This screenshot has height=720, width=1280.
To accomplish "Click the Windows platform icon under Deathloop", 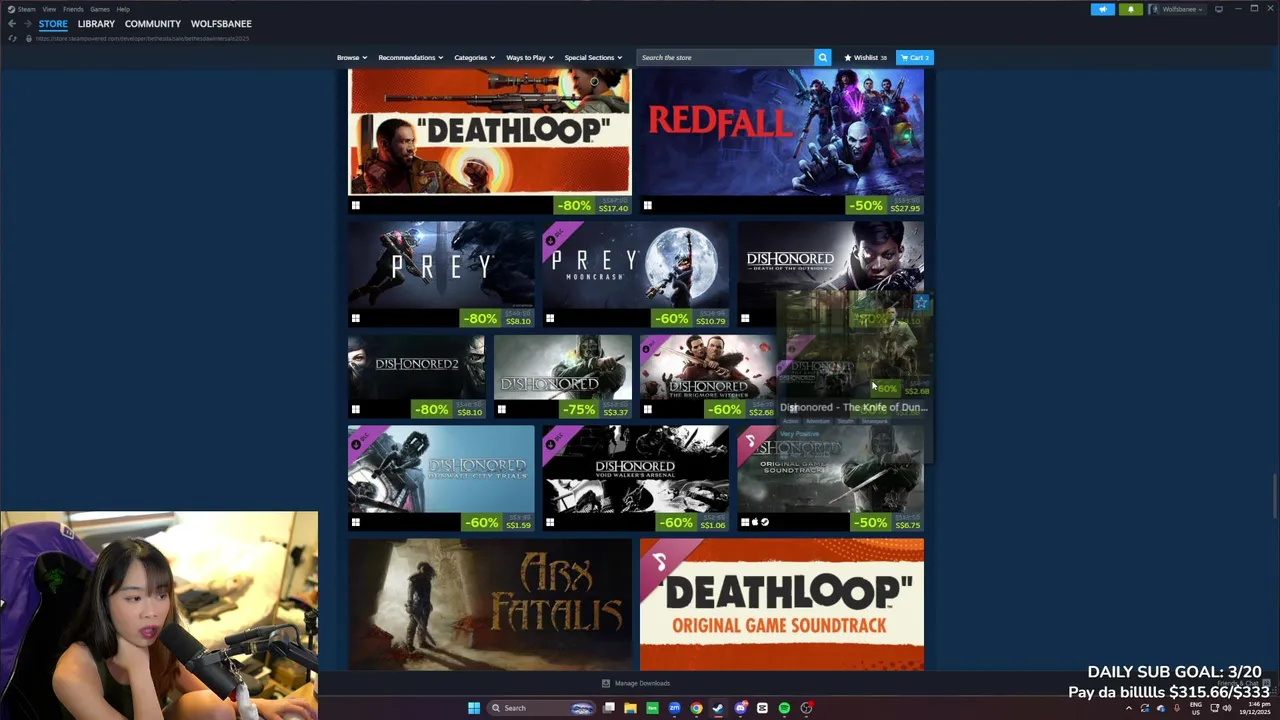I will (x=355, y=206).
